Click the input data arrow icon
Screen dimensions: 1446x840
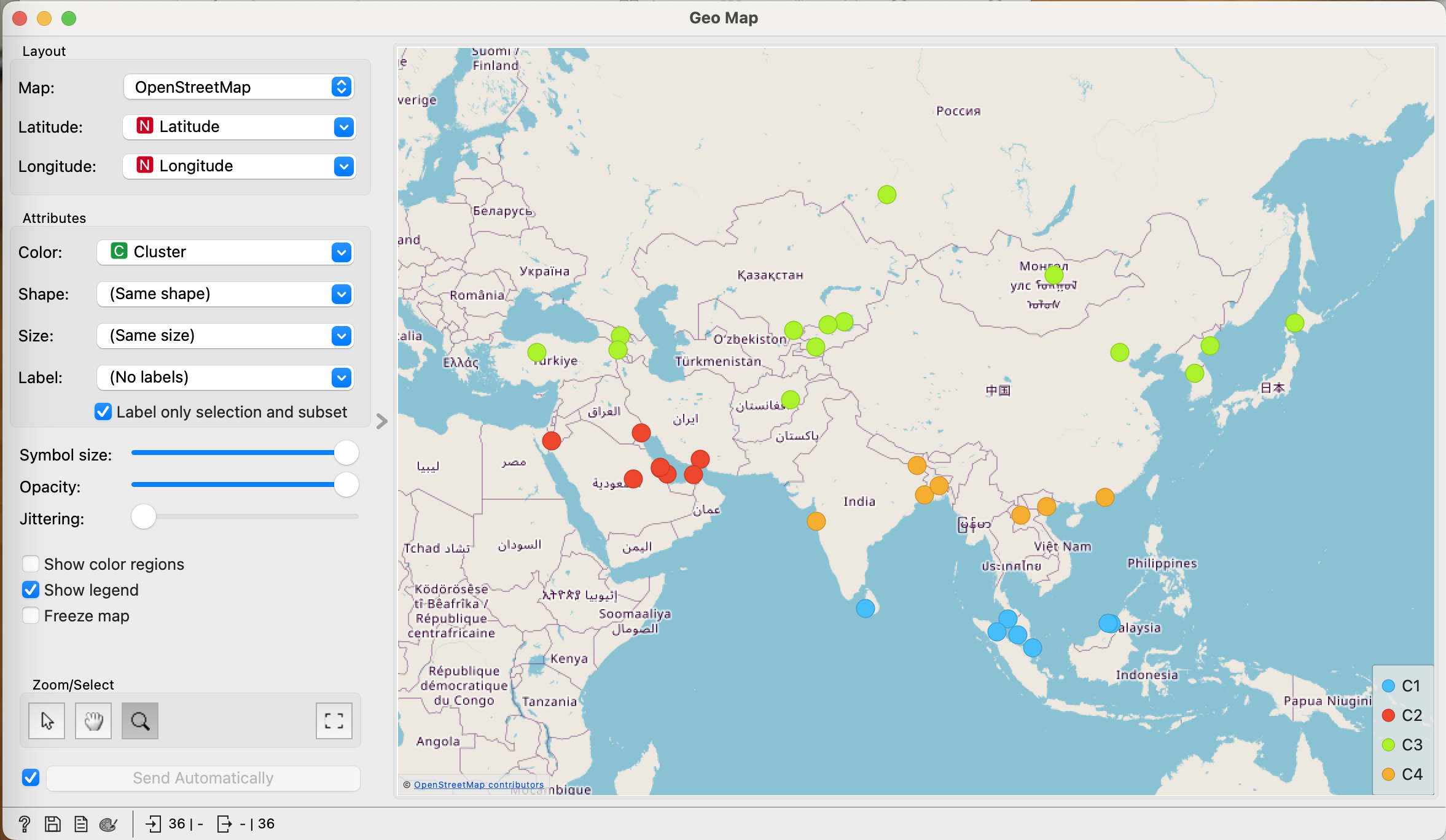[154, 824]
